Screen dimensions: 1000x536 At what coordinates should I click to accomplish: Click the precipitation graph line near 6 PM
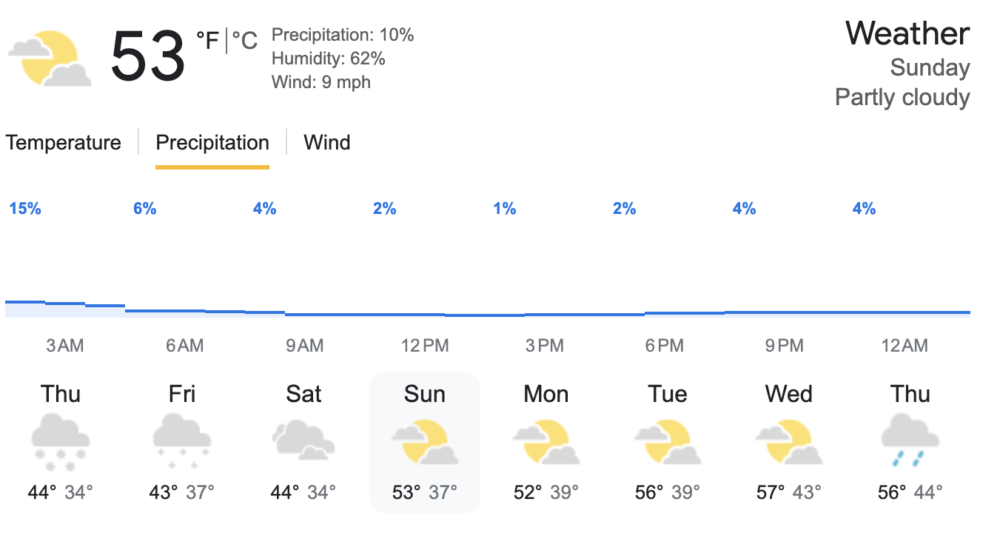click(x=665, y=313)
